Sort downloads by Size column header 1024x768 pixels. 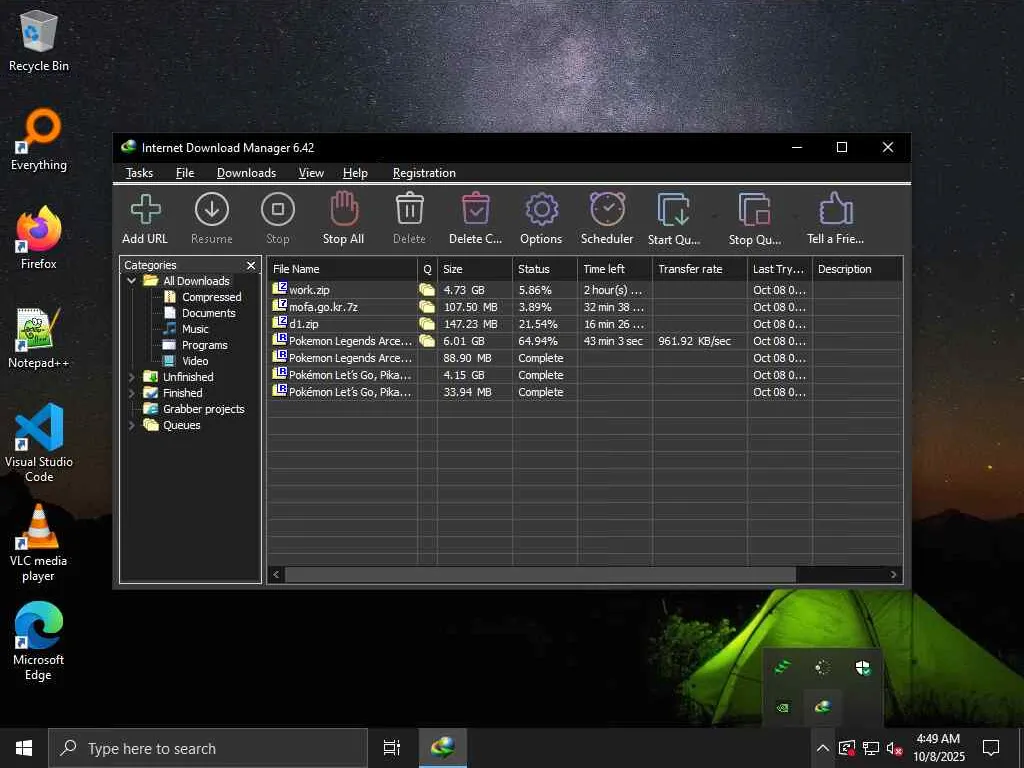click(475, 269)
